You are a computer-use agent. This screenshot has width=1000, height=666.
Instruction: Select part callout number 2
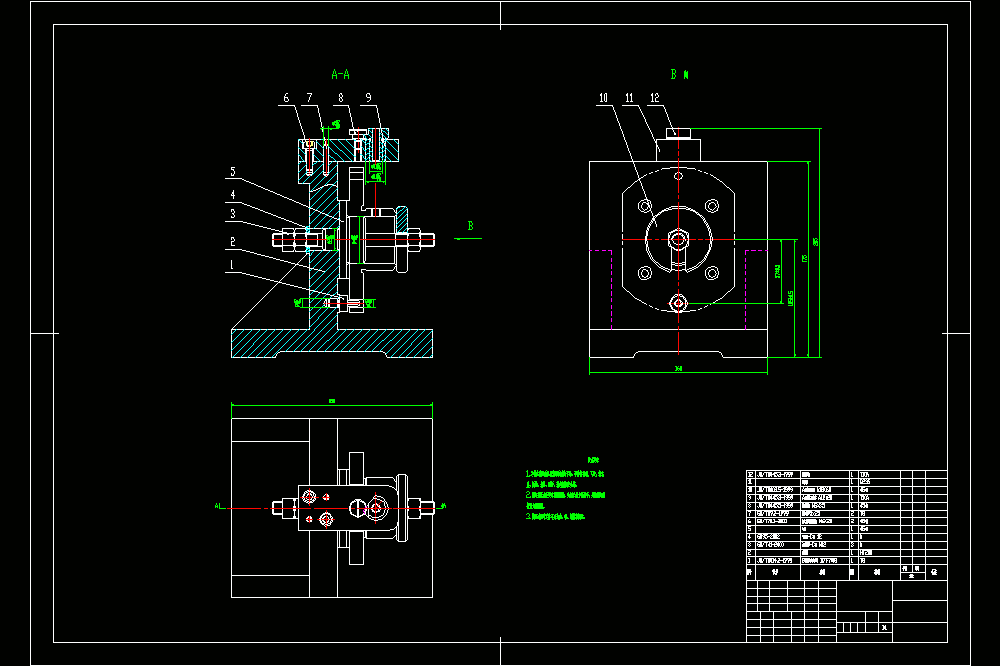click(233, 242)
